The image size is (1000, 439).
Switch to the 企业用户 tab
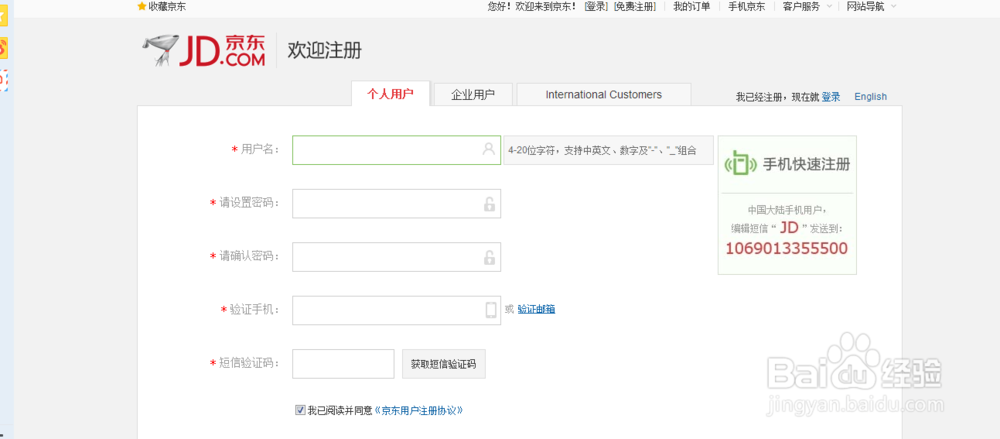point(473,95)
